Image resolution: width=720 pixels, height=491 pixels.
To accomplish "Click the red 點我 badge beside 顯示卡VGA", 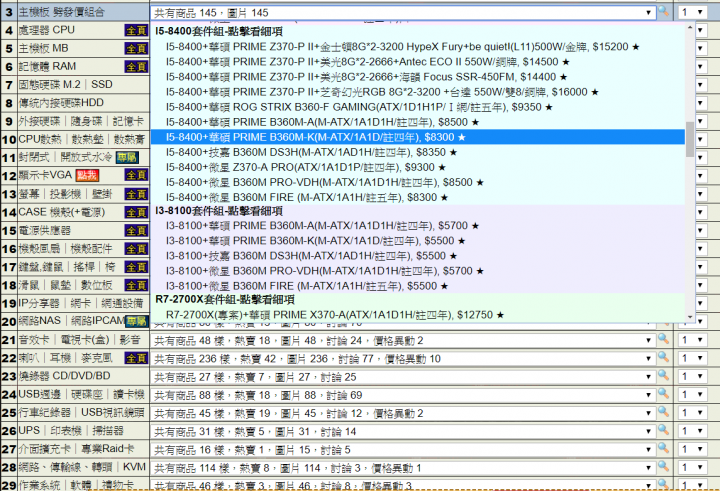I will coord(88,175).
